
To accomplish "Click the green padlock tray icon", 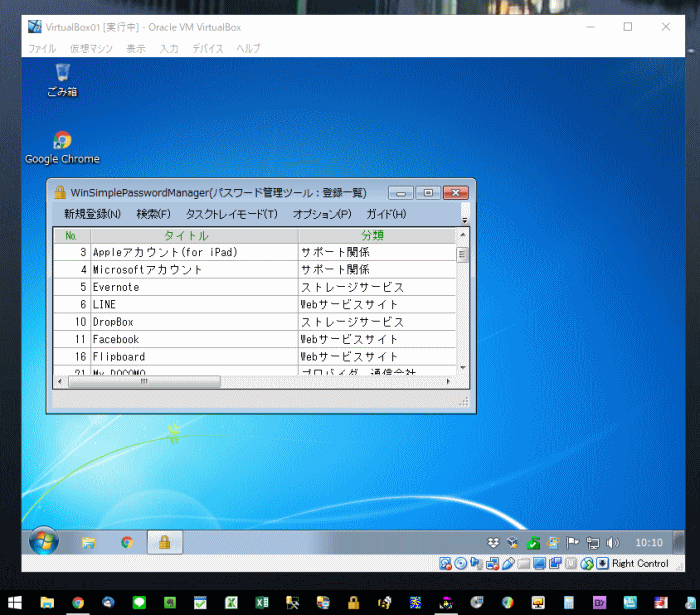I will 533,543.
